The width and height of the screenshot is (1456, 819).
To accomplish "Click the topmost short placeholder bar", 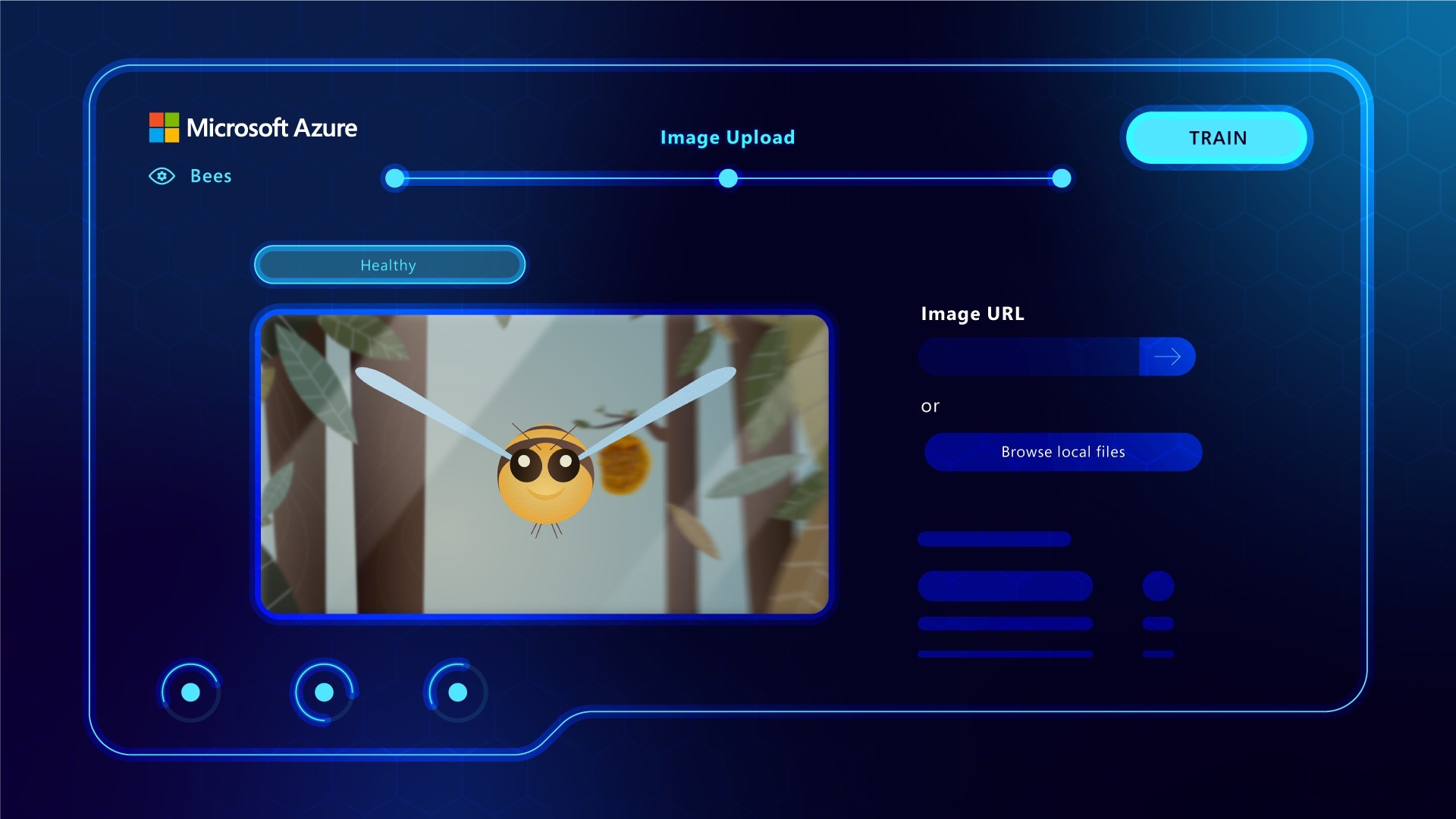I will click(994, 539).
